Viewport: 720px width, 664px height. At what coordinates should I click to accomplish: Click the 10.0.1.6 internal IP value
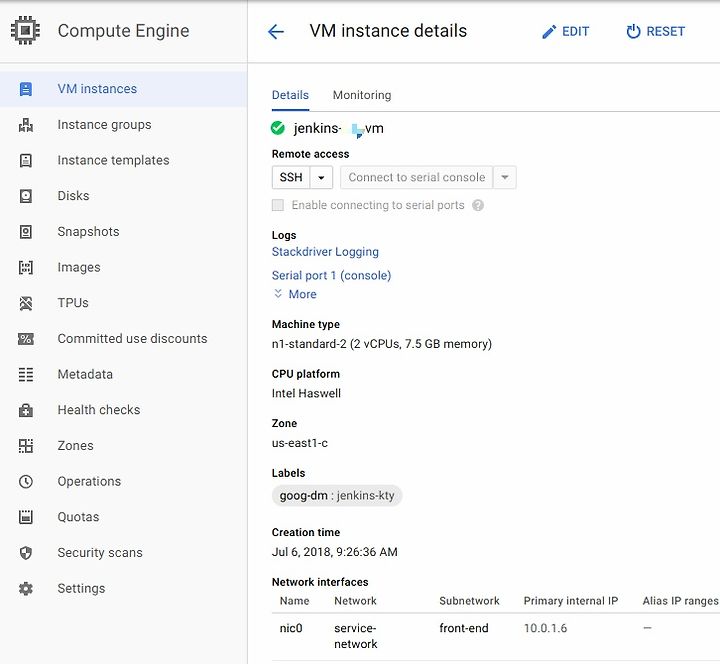coord(546,628)
